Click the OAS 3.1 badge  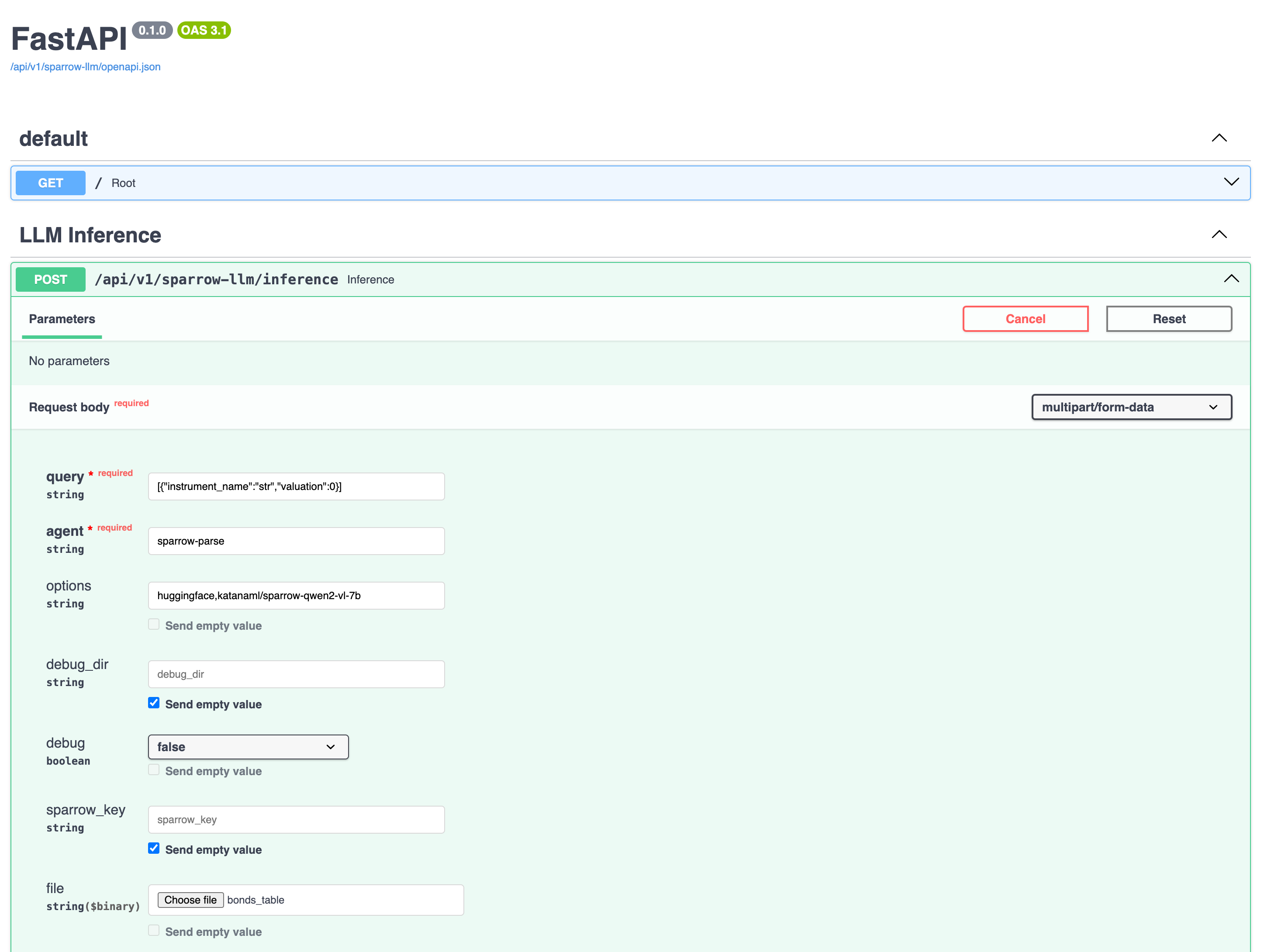204,30
